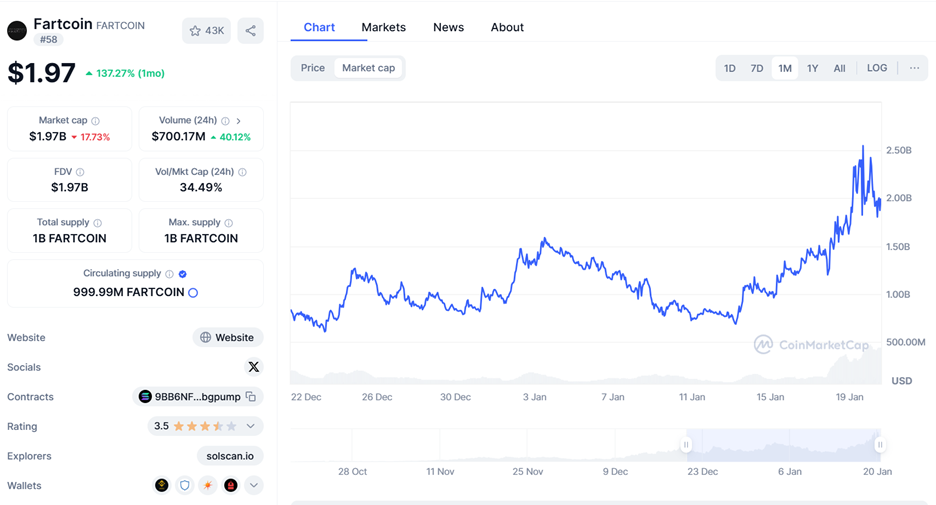Toggle LOG scale on chart

click(x=877, y=68)
